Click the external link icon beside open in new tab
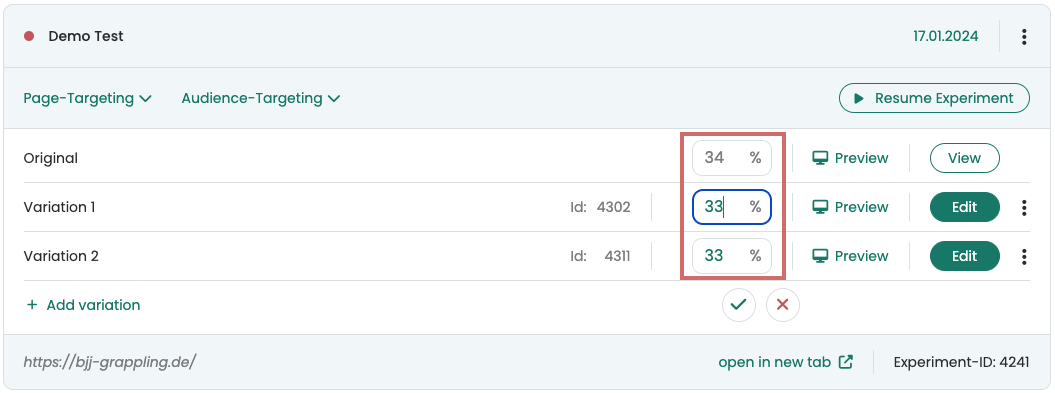1055x393 pixels. (x=846, y=362)
